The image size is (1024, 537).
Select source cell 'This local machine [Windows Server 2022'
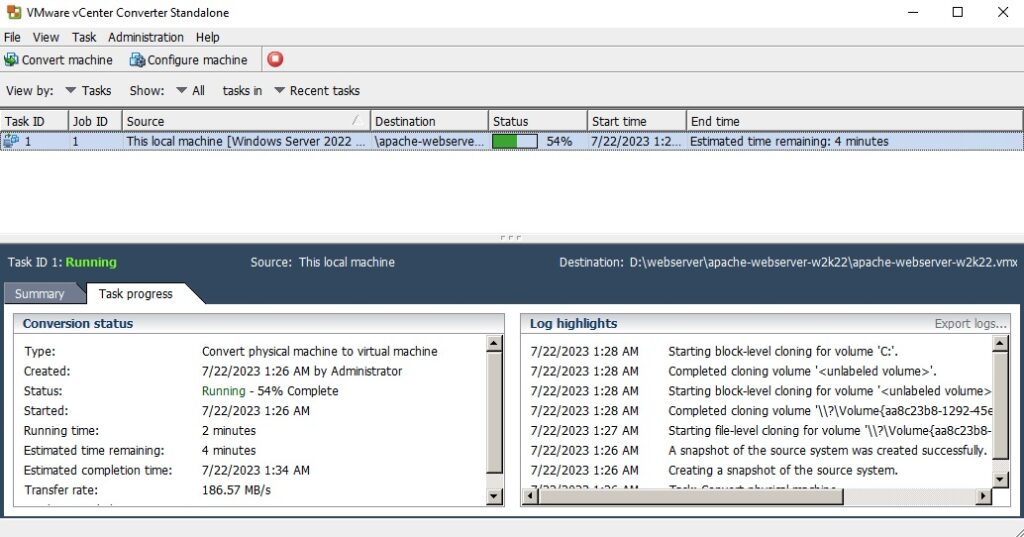tap(246, 141)
